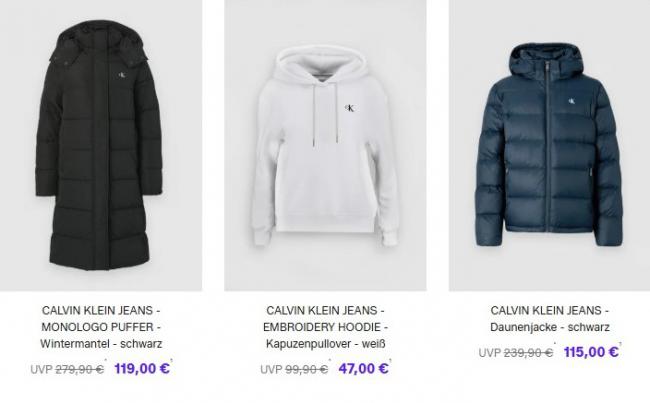This screenshot has width=650, height=403.
Task: Click the 47,00 € sale price
Action: tap(363, 368)
